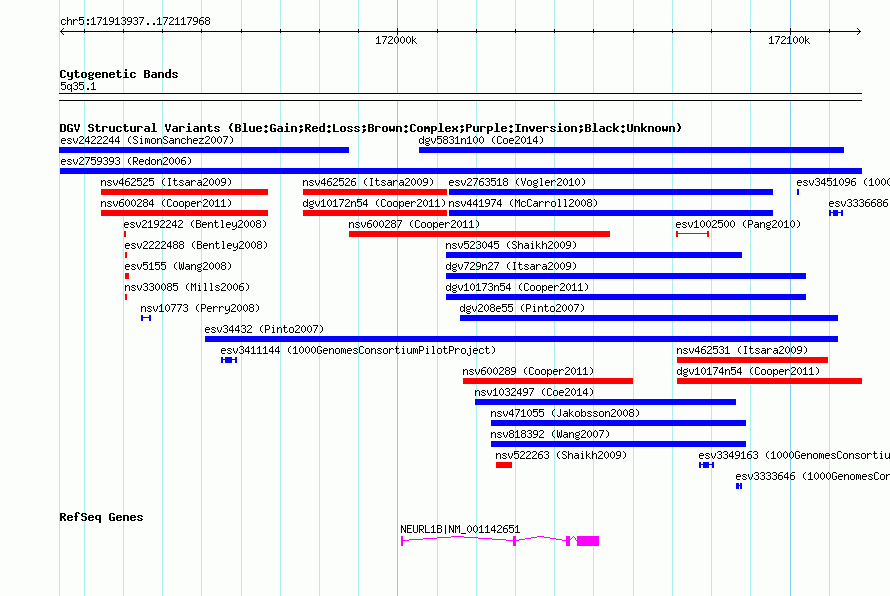Open the nsv1032497 (Coe2014) variant label
Viewport: 890px width, 596px height.
tap(535, 392)
